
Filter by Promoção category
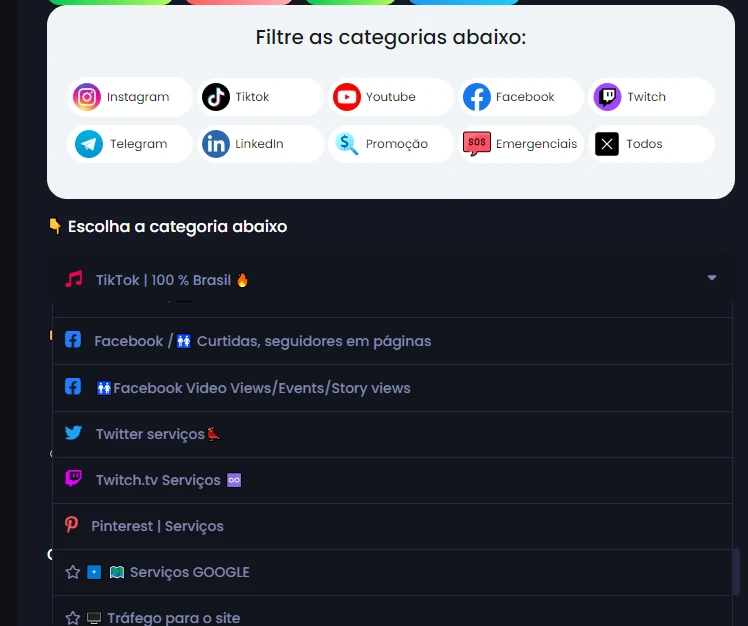point(391,144)
